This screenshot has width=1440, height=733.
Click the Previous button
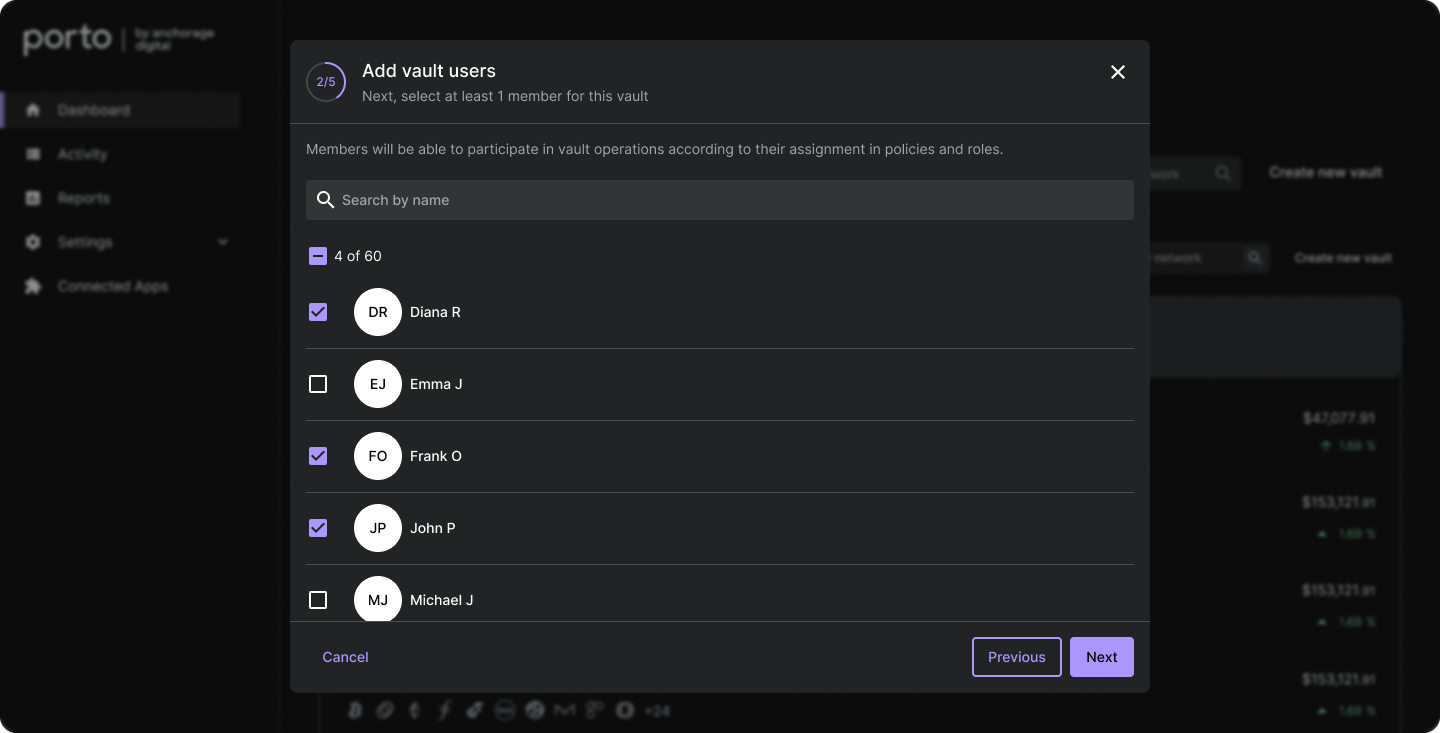[1017, 657]
